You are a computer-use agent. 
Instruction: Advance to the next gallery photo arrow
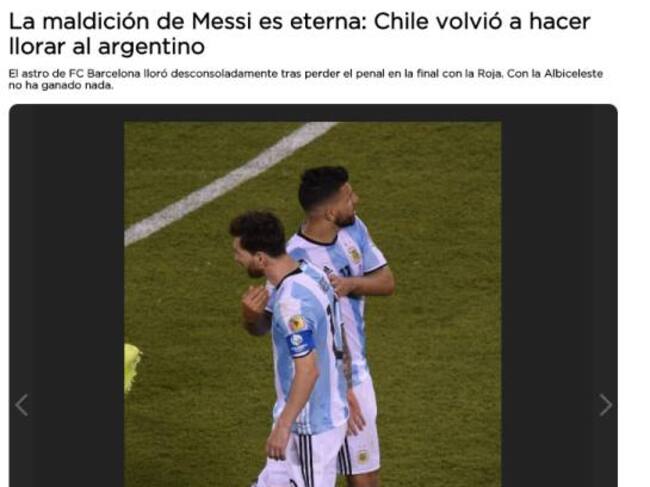pyautogui.click(x=605, y=405)
